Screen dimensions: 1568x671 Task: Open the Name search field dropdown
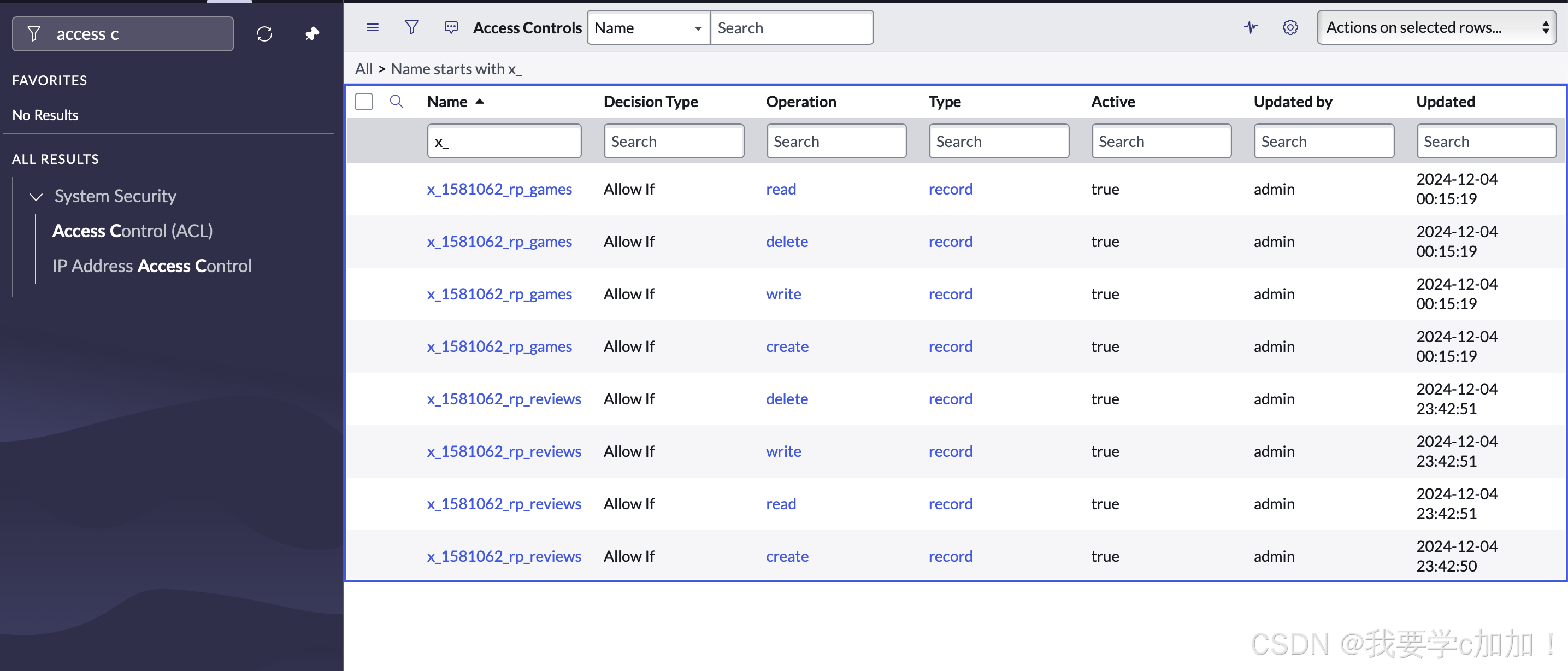pos(647,28)
